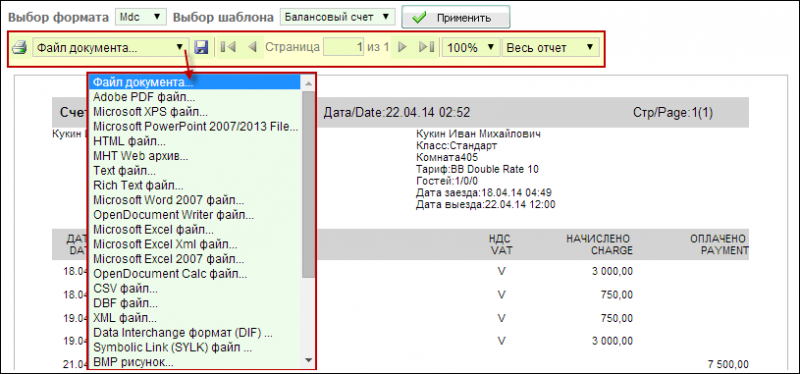Click the export list scroll-up arrow
The height and width of the screenshot is (374, 800).
(308, 83)
